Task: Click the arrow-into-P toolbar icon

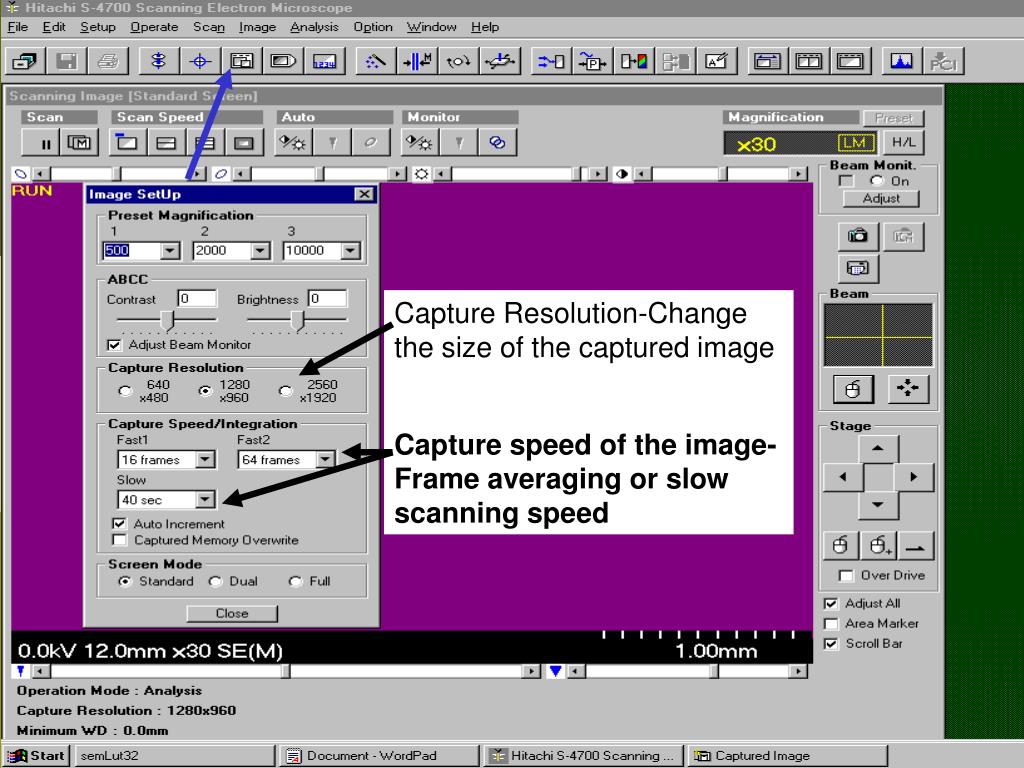Action: (x=592, y=61)
